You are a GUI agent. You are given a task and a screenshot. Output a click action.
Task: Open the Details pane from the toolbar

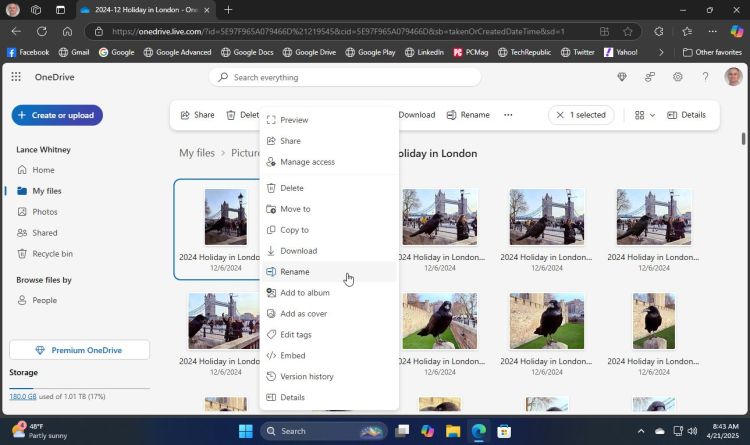(686, 115)
